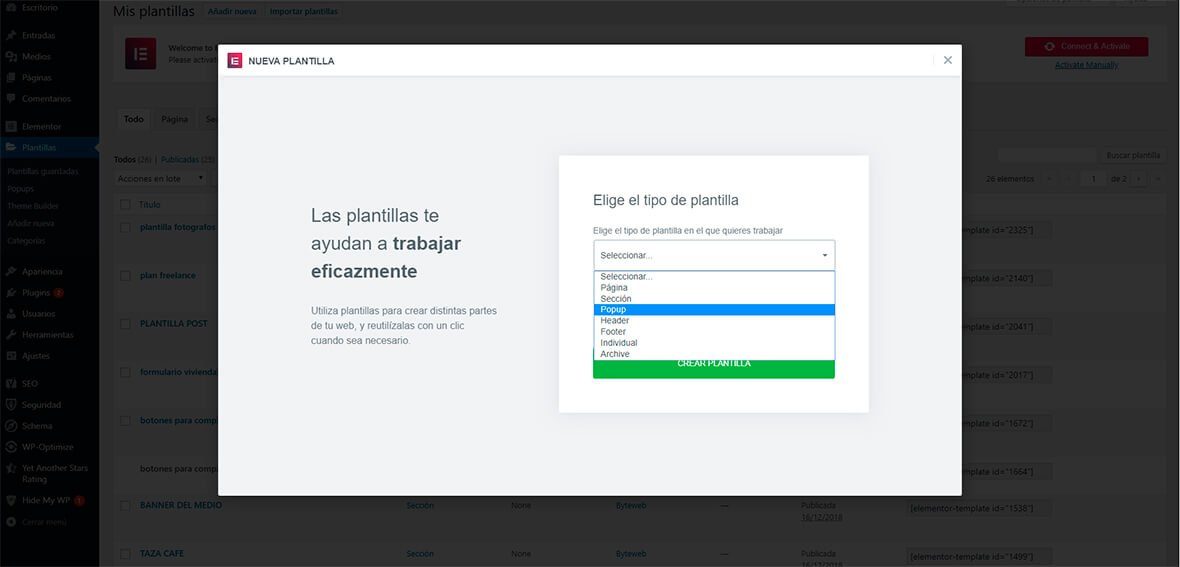
Task: Open Herramientas wrench icon in sidebar
Action: [11, 334]
